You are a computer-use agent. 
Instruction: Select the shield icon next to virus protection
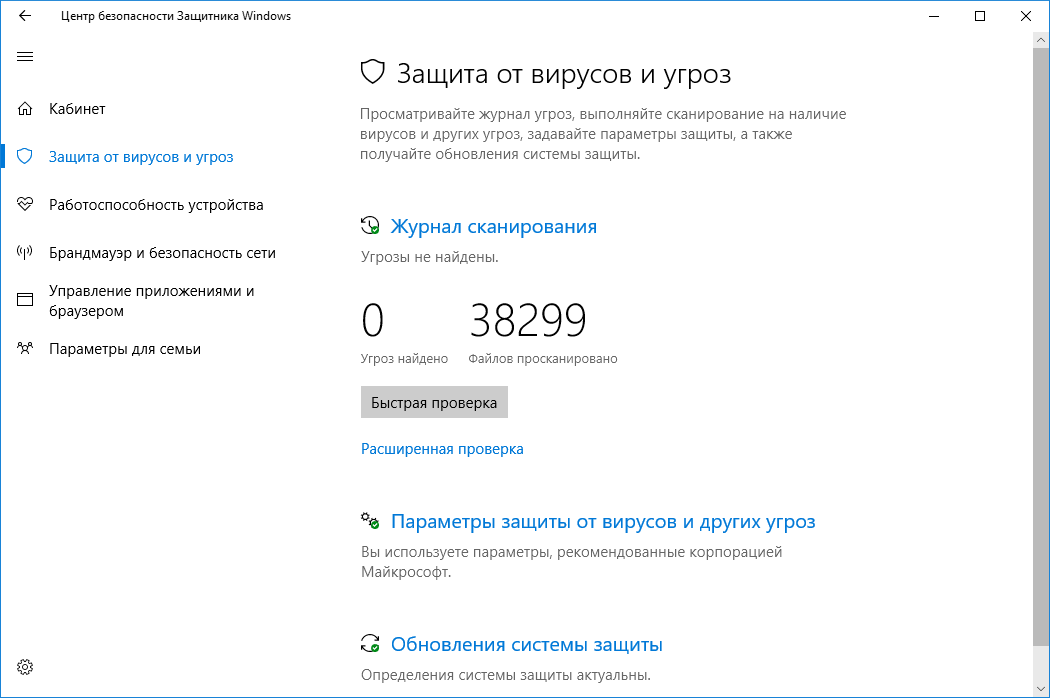tap(25, 156)
